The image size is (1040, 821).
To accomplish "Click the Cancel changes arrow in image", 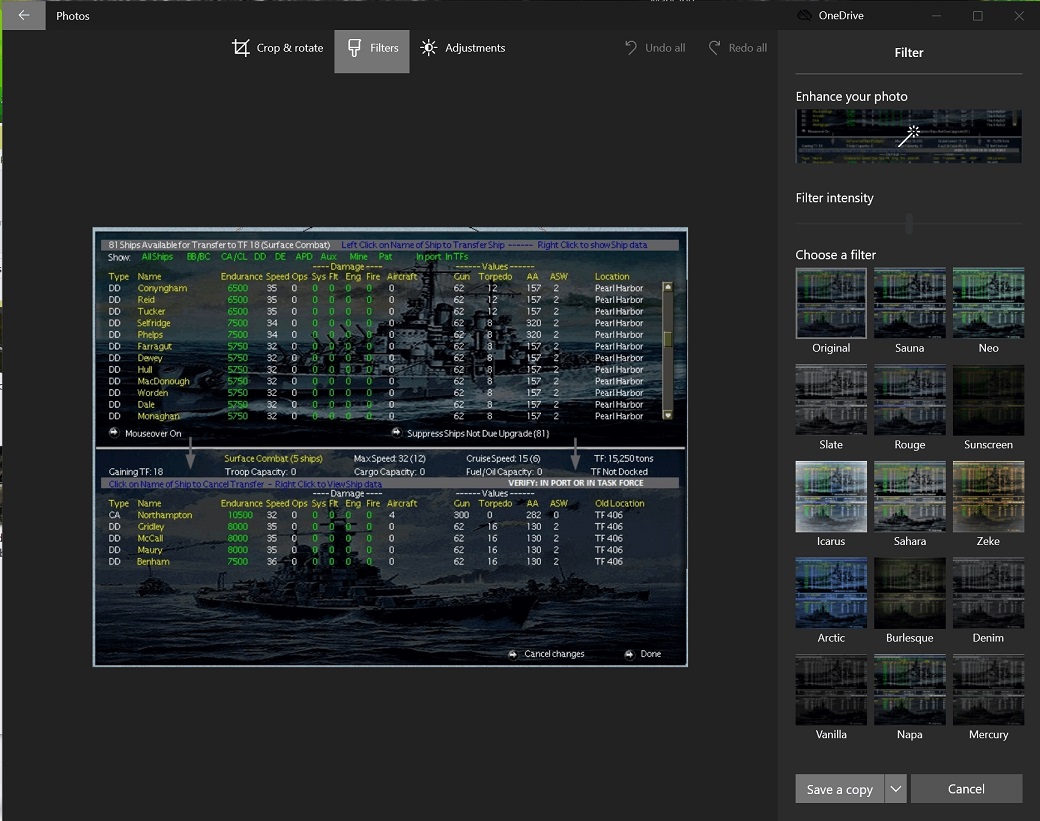I will point(513,654).
